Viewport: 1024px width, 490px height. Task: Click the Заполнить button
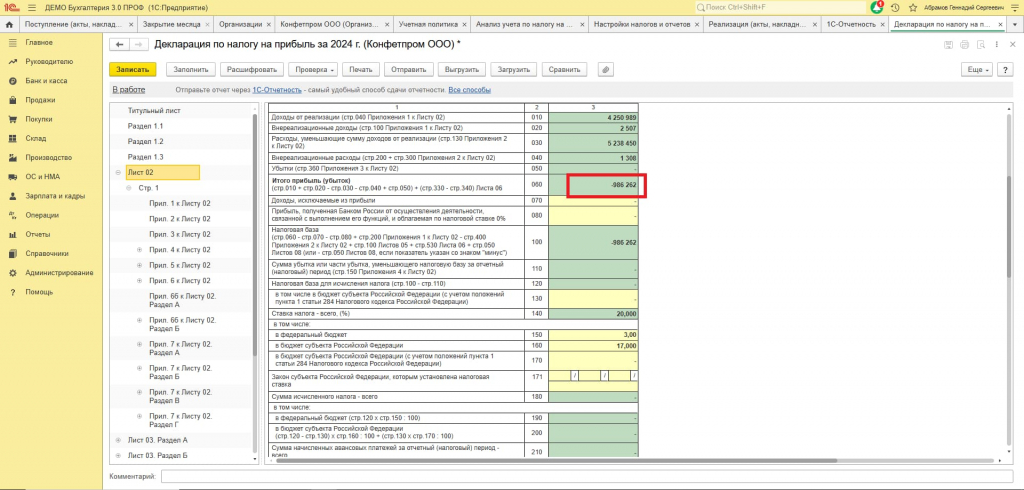click(x=191, y=69)
